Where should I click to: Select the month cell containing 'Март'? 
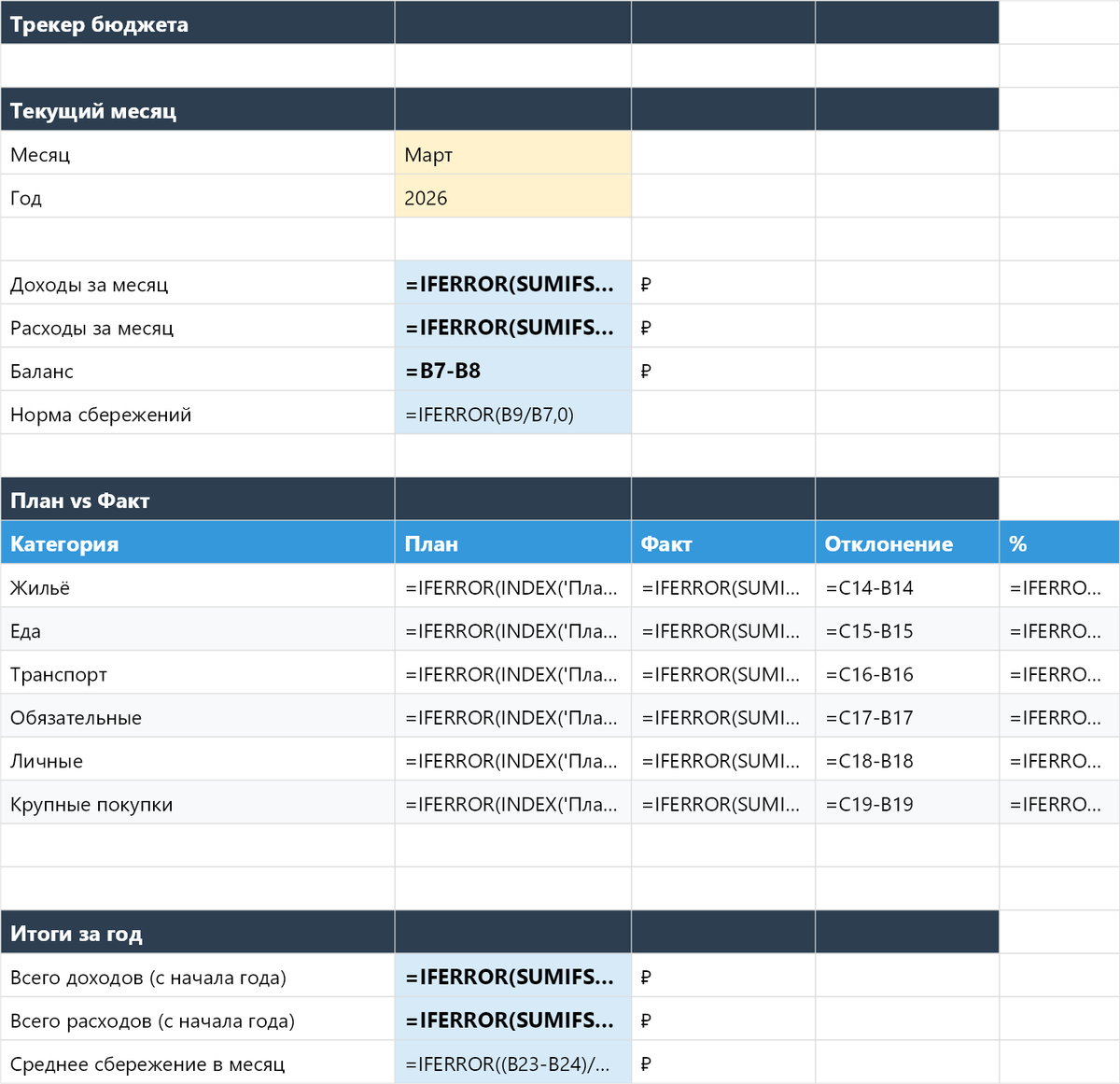pyautogui.click(x=512, y=155)
